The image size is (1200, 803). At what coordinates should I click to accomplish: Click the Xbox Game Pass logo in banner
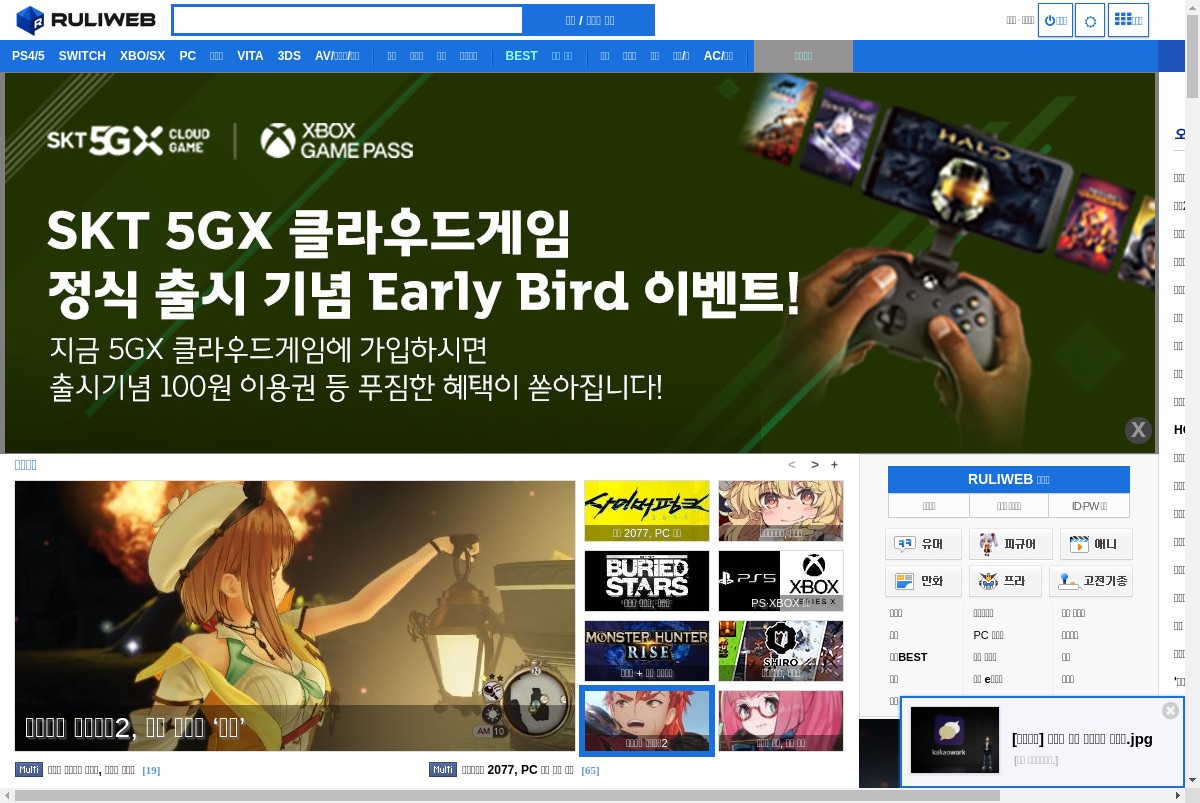tap(337, 141)
